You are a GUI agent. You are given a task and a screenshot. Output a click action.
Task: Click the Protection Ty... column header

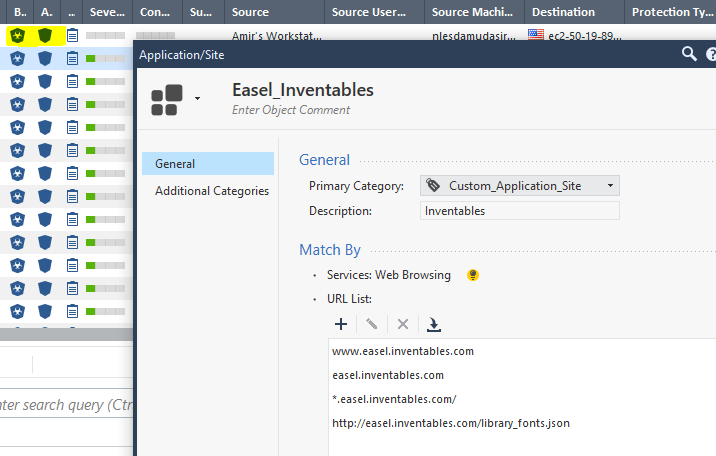click(670, 12)
